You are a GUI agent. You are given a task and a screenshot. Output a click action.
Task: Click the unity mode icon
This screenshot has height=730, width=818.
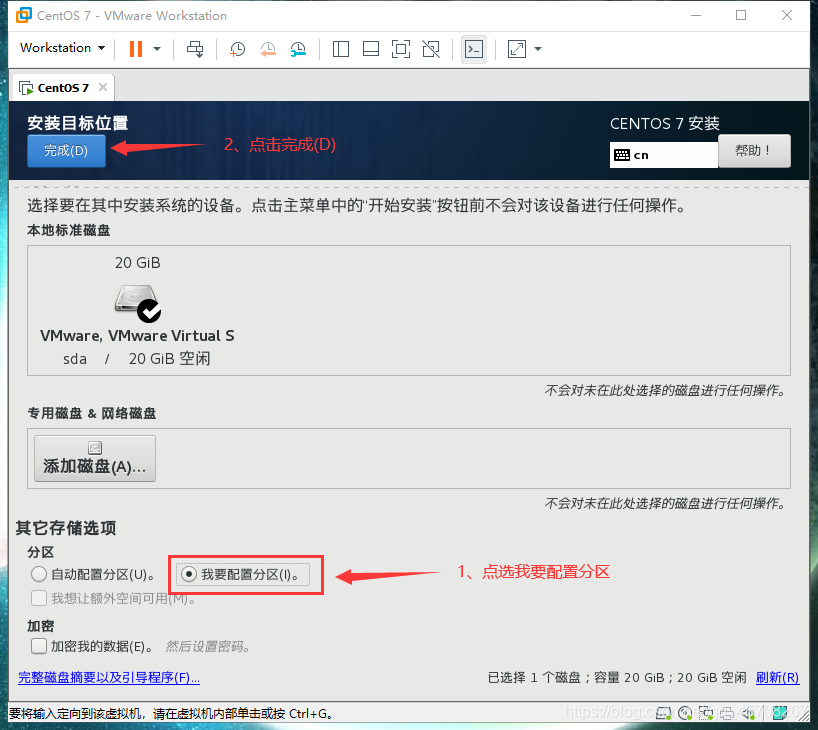431,49
